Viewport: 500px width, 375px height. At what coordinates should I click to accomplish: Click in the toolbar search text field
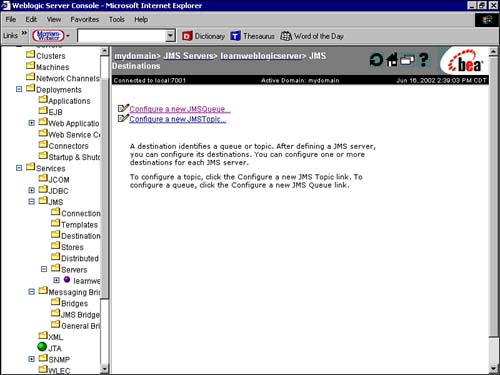click(121, 36)
